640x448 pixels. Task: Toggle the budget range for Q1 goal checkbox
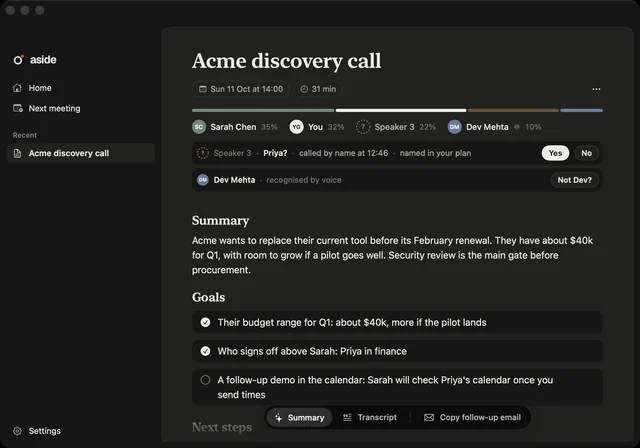(x=205, y=322)
